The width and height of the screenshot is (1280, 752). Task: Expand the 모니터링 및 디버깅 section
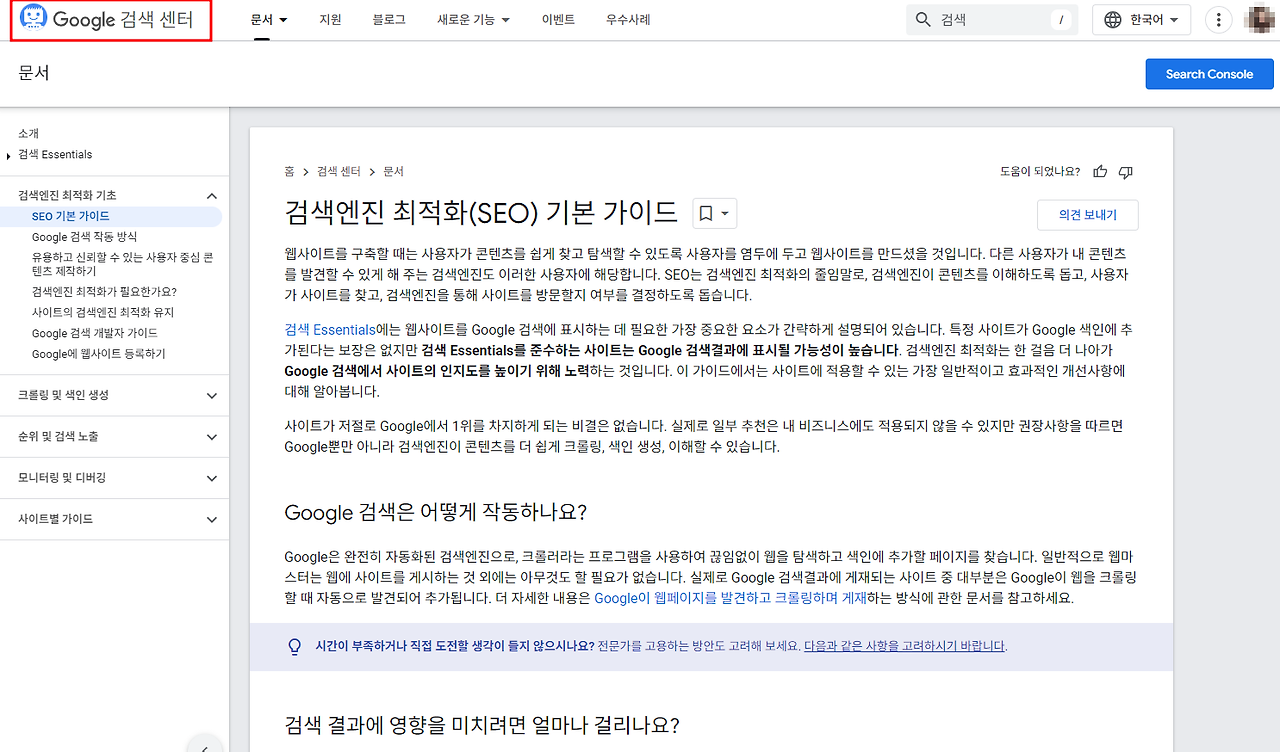[x=211, y=478]
